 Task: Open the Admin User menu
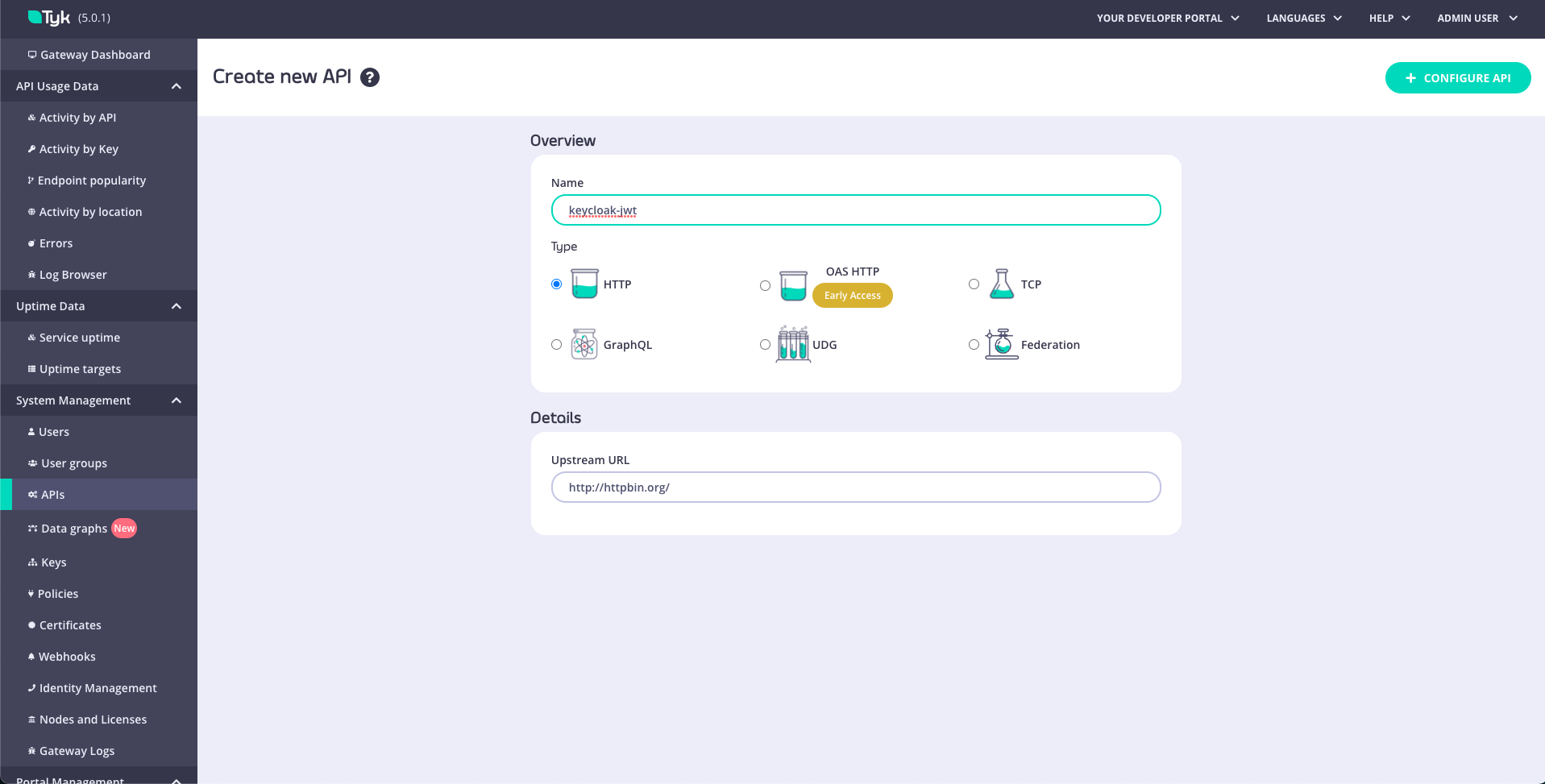1476,18
